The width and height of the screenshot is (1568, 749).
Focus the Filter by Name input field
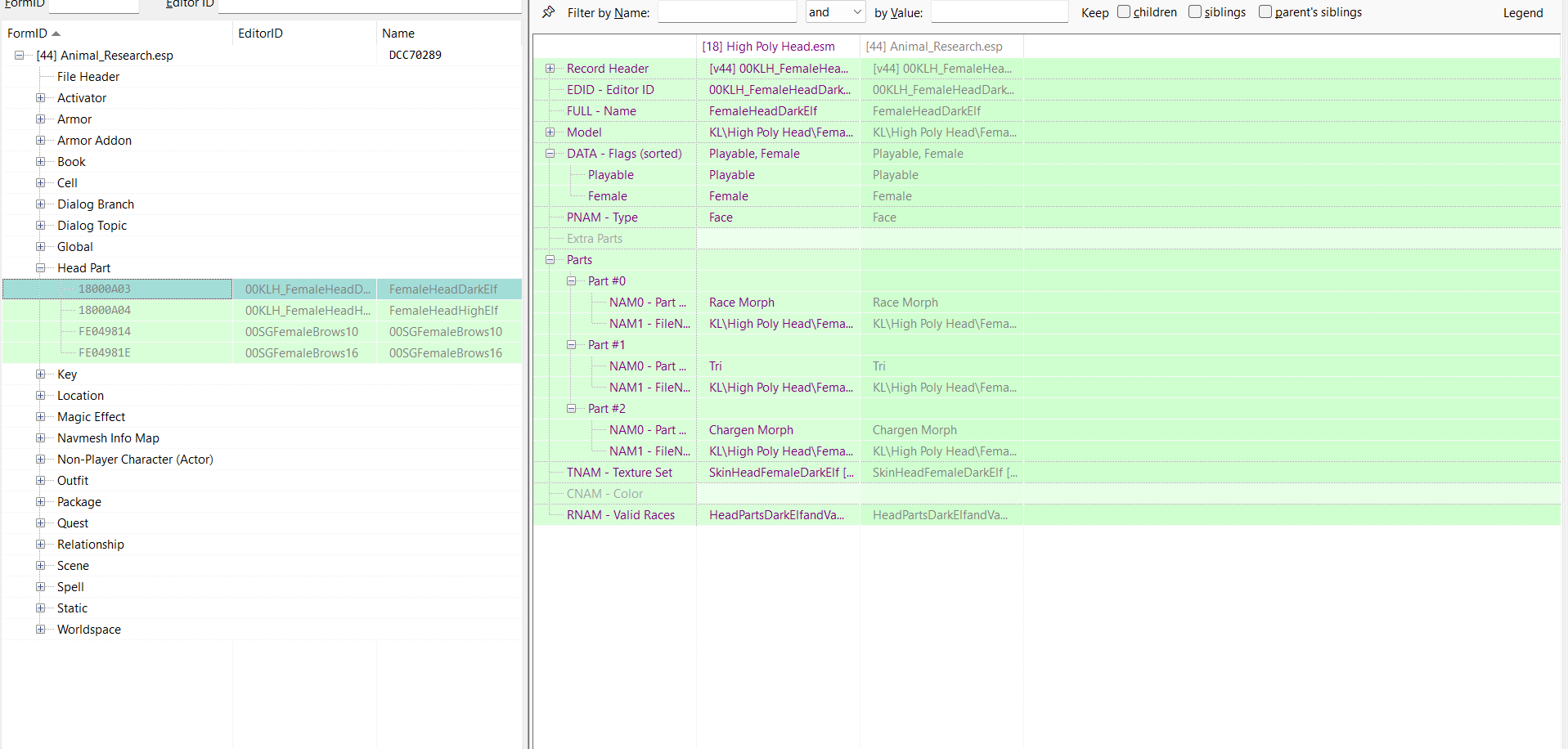point(727,12)
